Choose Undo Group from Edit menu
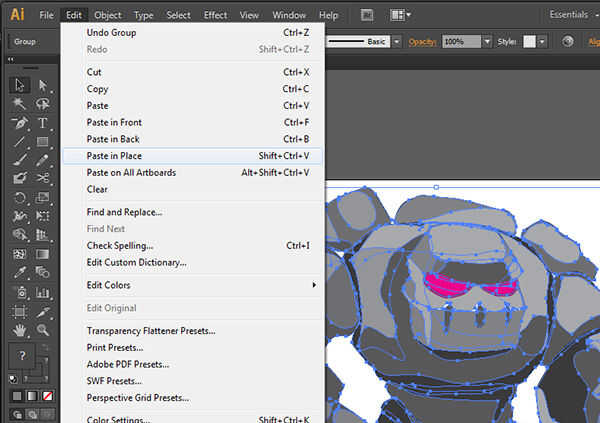The image size is (600, 423). coord(192,33)
